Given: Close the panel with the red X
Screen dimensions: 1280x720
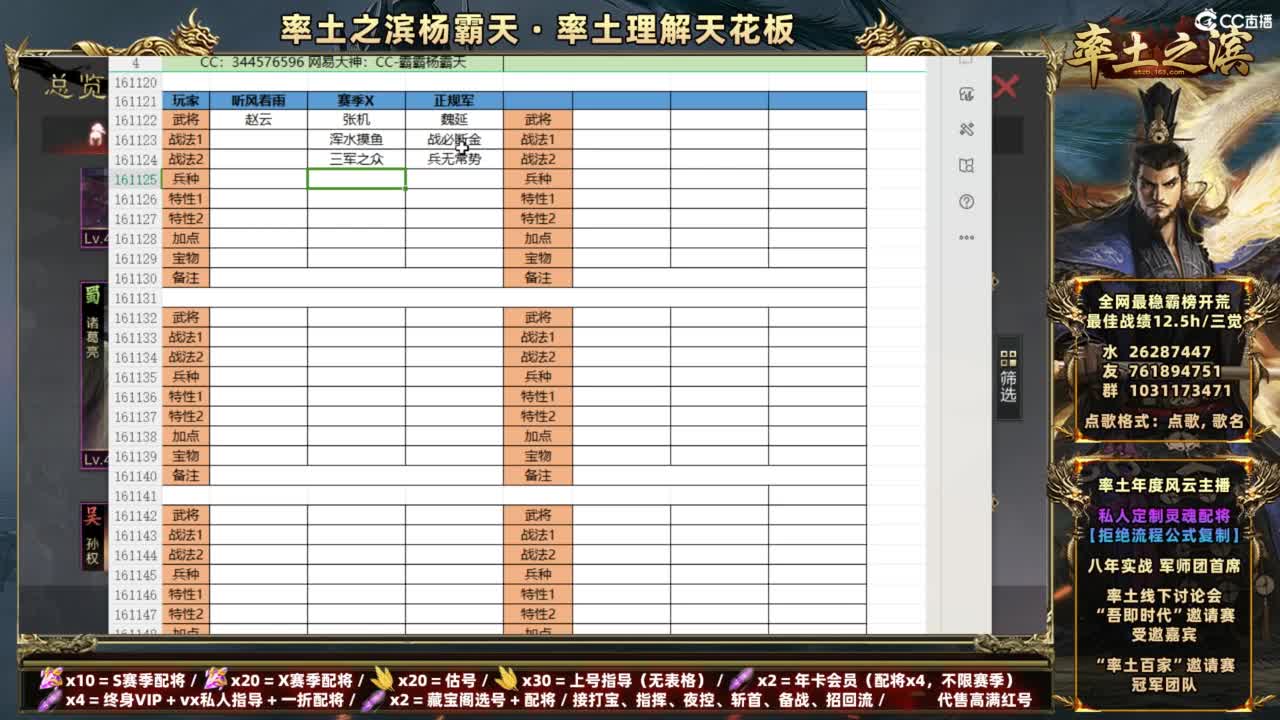Looking at the screenshot, I should tap(1005, 87).
